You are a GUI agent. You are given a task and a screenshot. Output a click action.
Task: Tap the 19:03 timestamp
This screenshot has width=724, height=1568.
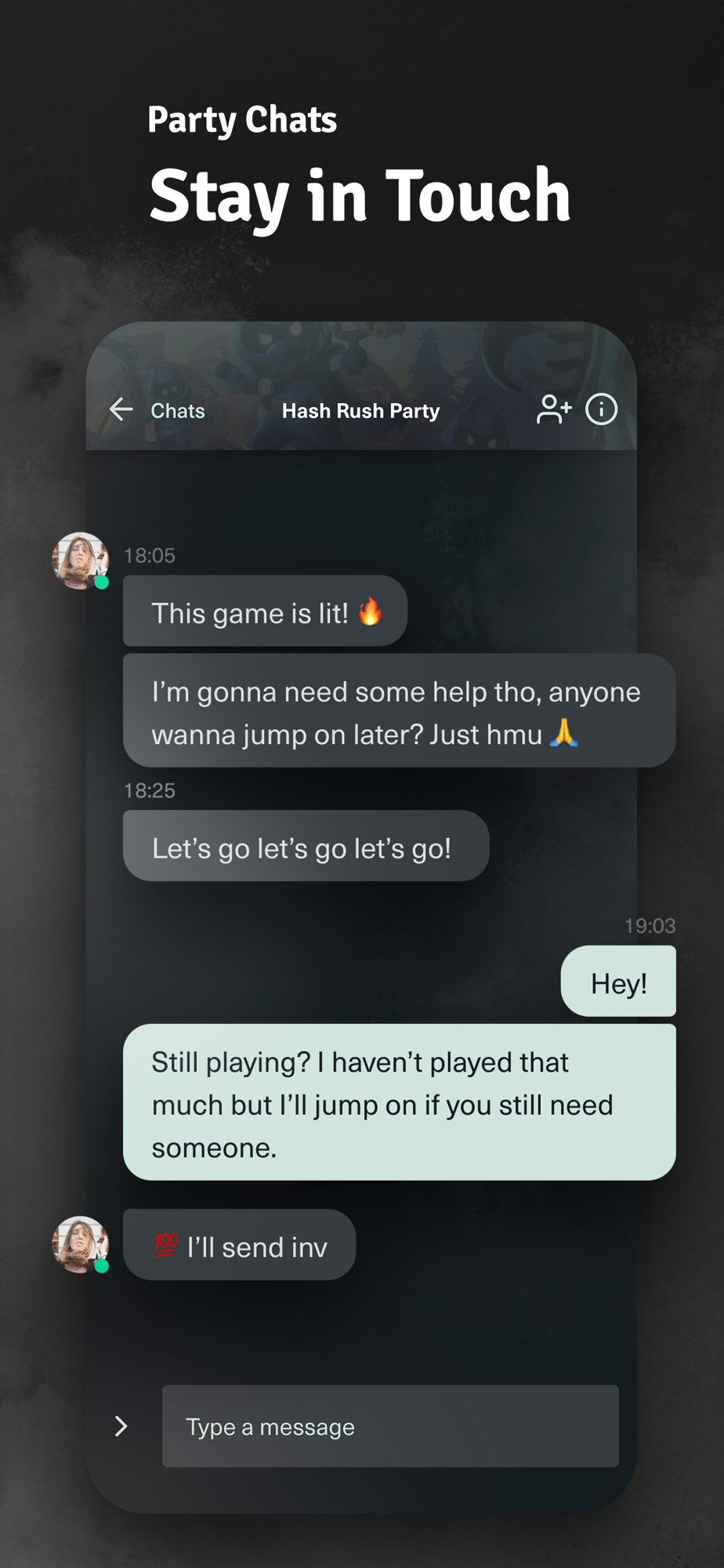pos(650,926)
